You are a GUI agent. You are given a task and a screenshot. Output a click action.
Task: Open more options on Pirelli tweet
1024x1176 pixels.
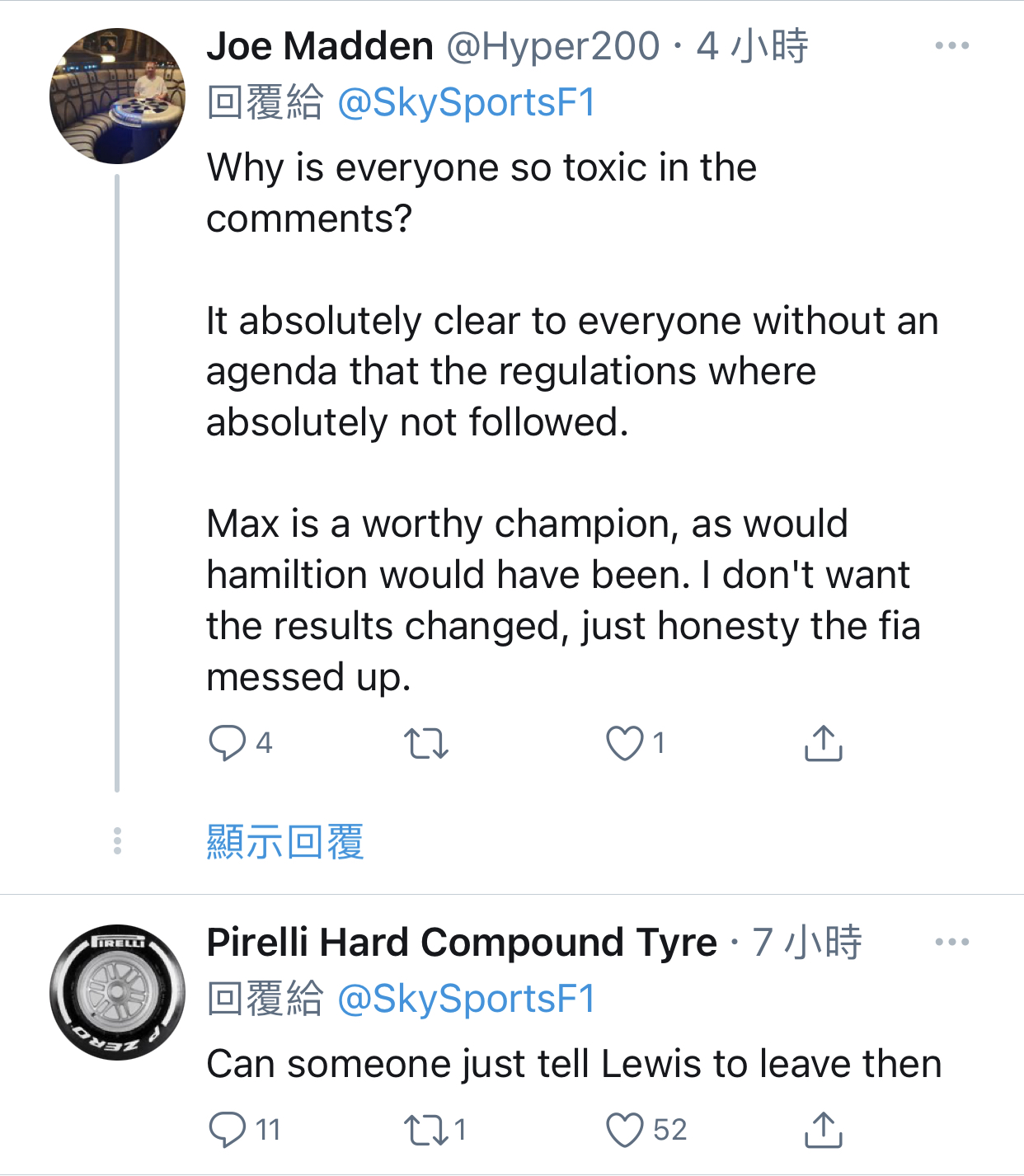click(951, 942)
